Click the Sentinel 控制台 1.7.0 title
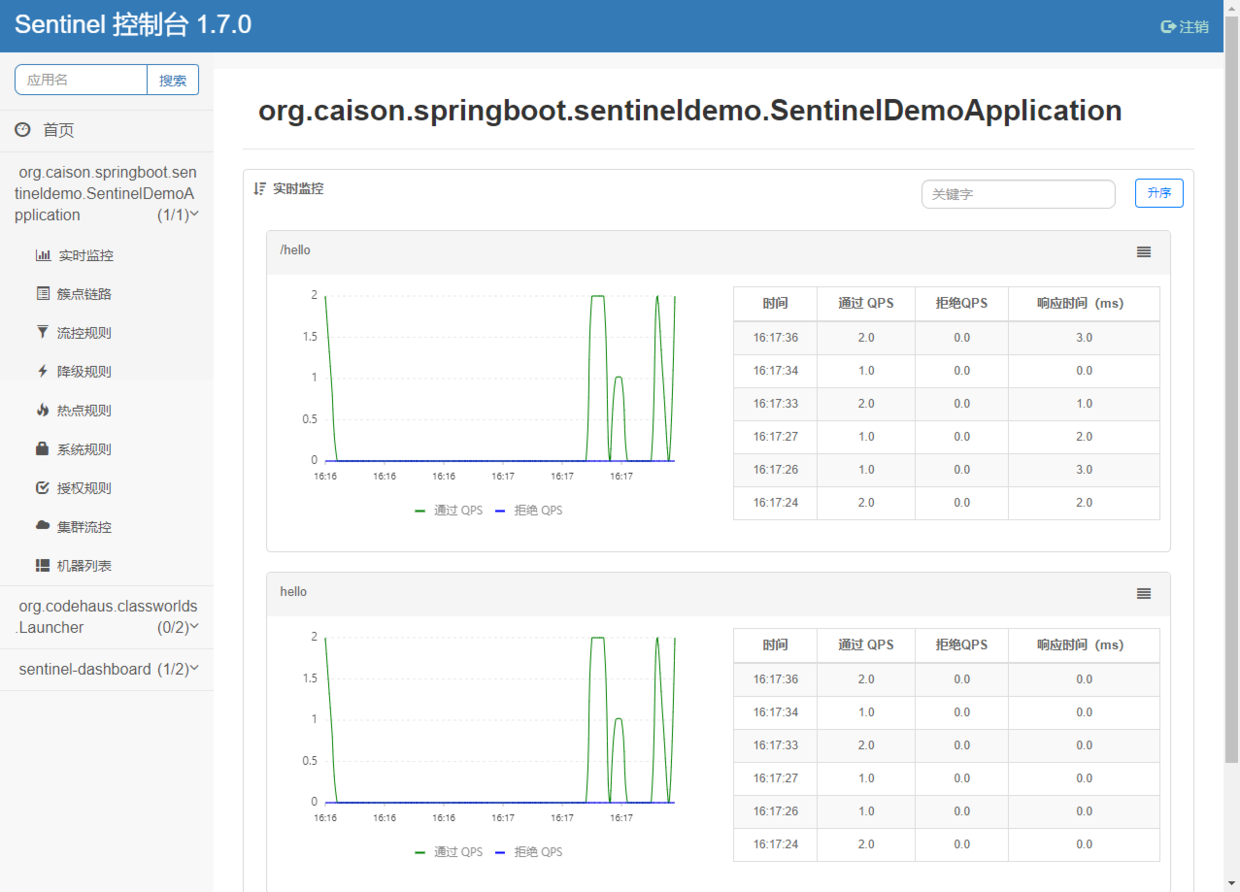The height and width of the screenshot is (892, 1240). pyautogui.click(x=133, y=25)
